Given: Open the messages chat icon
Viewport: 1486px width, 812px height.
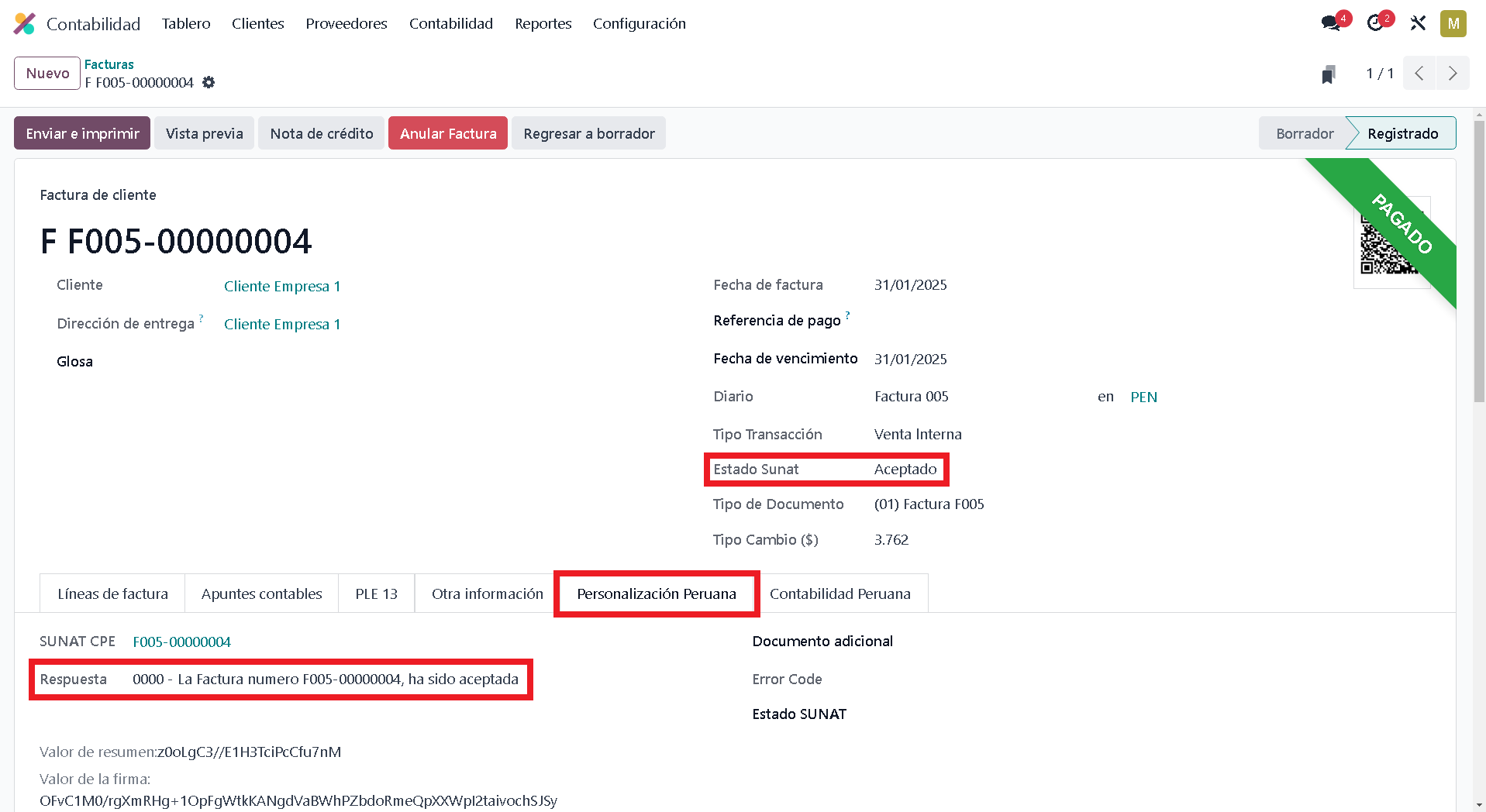Looking at the screenshot, I should click(x=1331, y=23).
